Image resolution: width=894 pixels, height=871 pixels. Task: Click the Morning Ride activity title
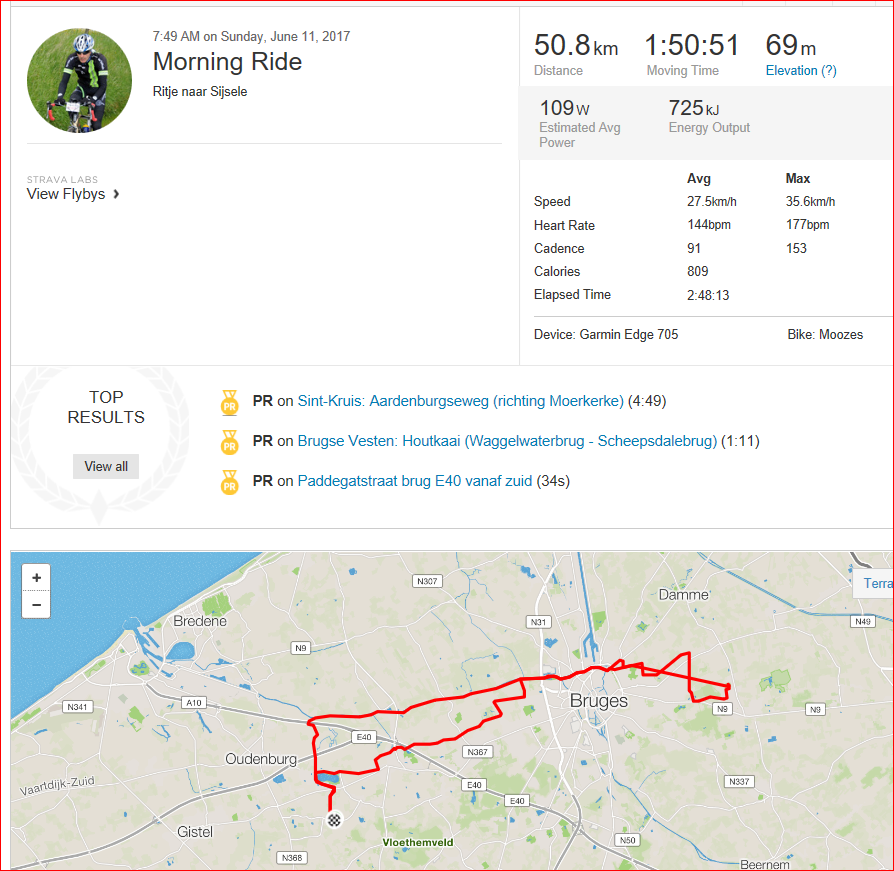(227, 61)
